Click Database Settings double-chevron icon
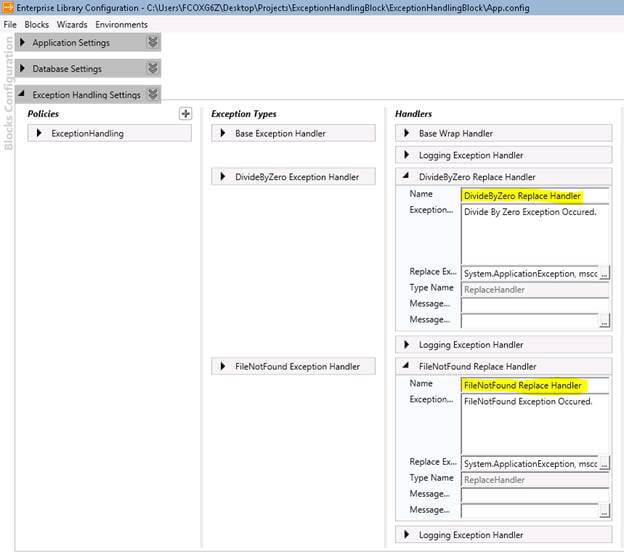 [x=153, y=68]
